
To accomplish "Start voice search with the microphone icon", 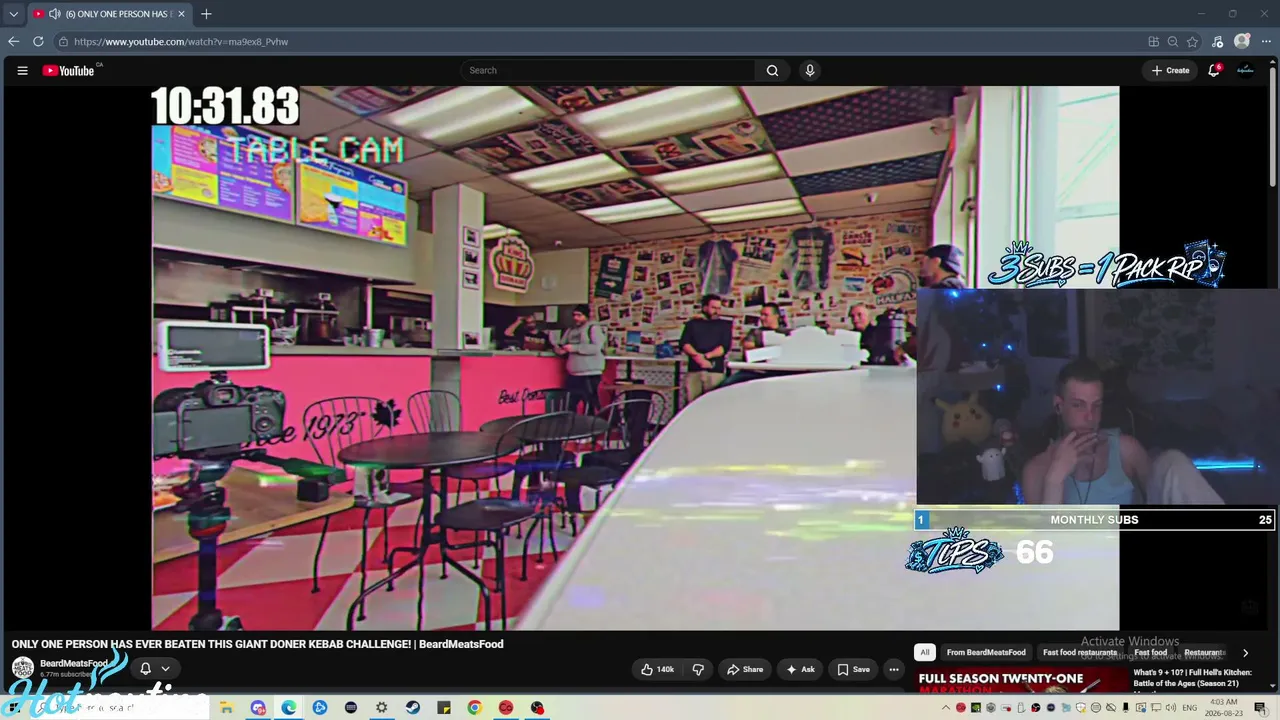I will 810,71.
